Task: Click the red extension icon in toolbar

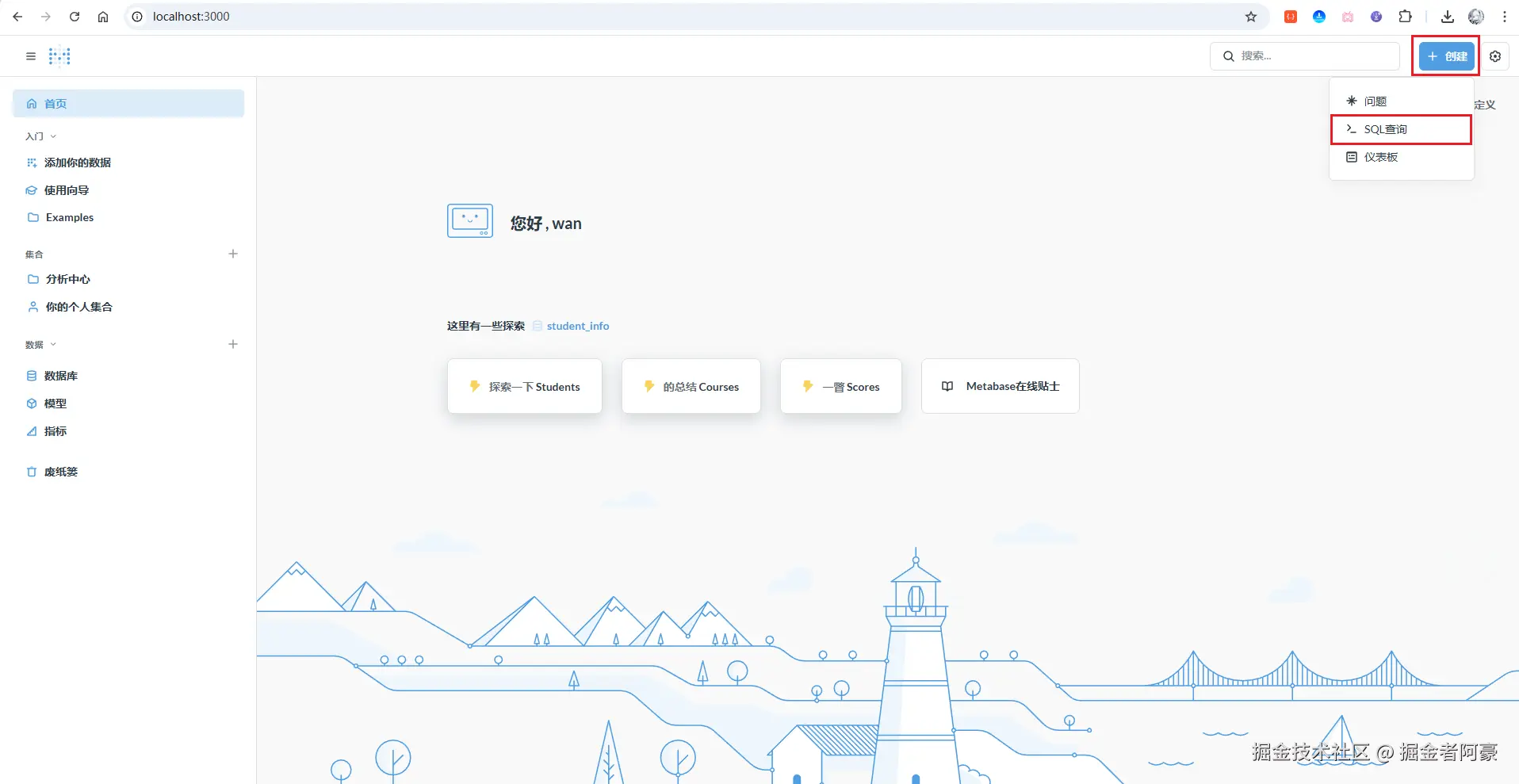Action: click(1291, 17)
